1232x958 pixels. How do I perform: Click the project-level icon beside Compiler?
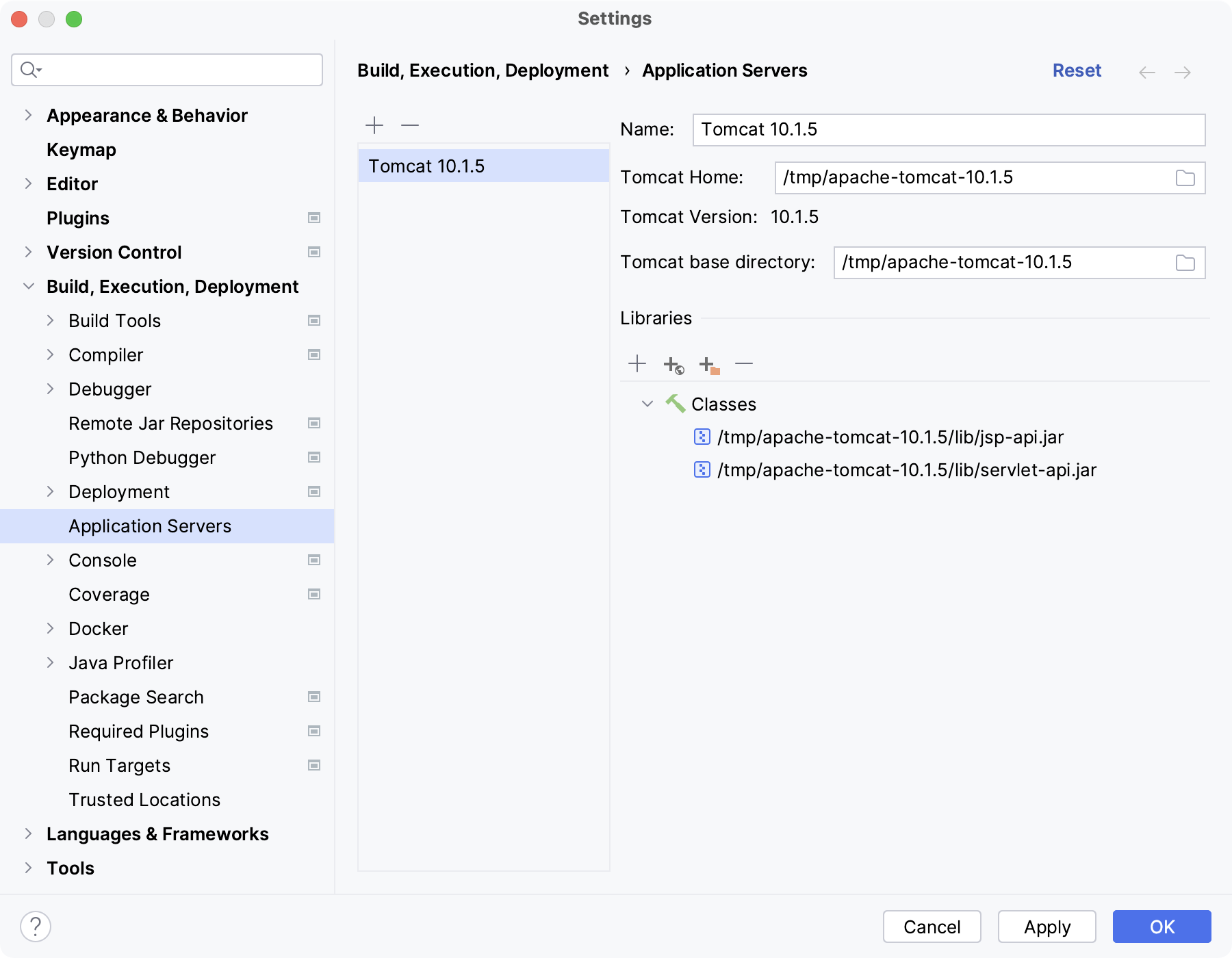(x=314, y=354)
